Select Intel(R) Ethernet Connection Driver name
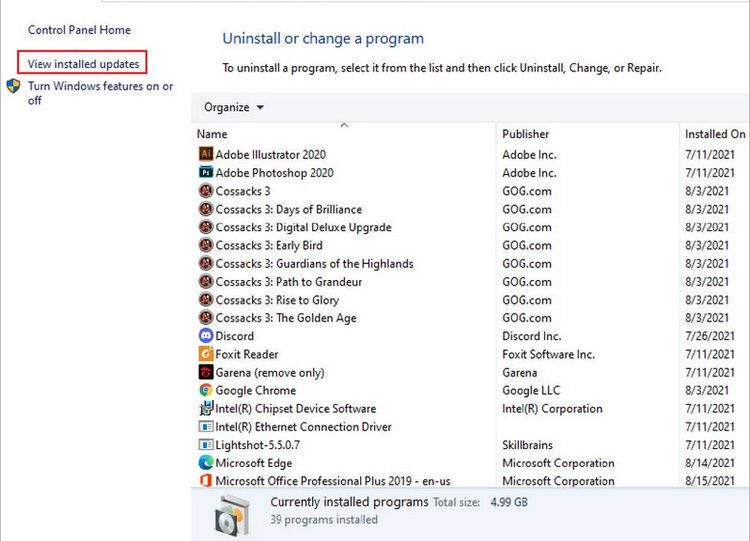 tap(303, 427)
